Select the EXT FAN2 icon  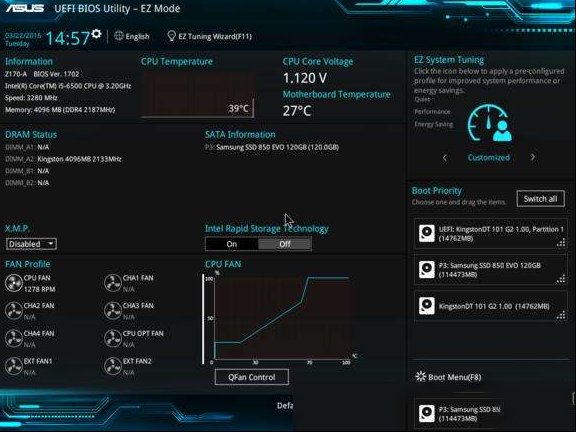click(x=113, y=366)
